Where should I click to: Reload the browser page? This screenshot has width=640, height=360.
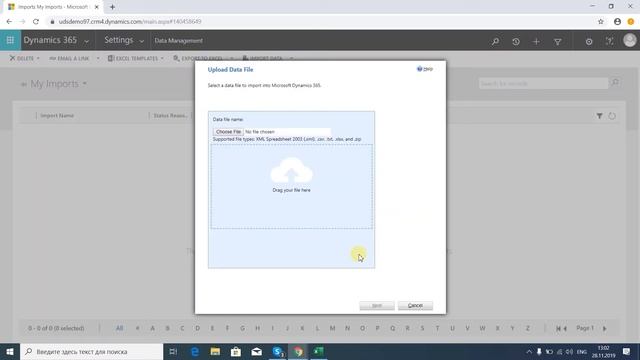pos(36,22)
